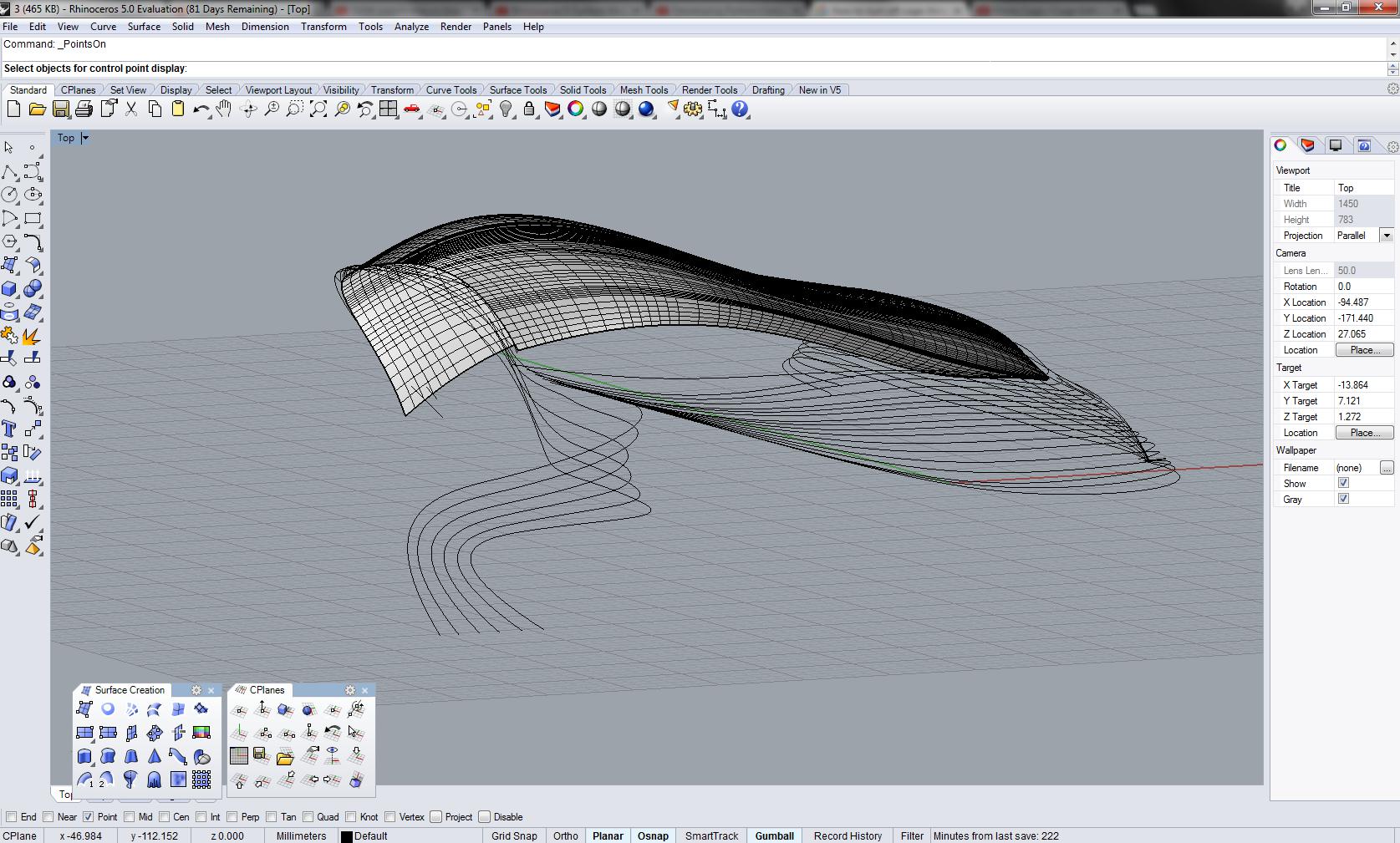
Task: Click the undo CPlane arrow icon
Action: [332, 733]
